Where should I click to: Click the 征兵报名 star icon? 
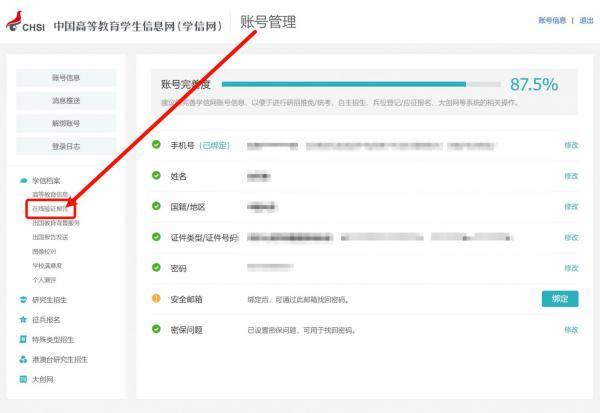click(x=23, y=320)
